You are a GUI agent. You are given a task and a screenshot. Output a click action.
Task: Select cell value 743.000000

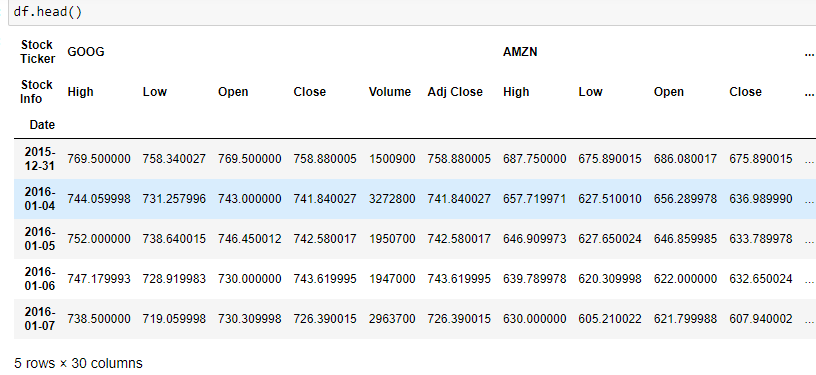point(250,199)
